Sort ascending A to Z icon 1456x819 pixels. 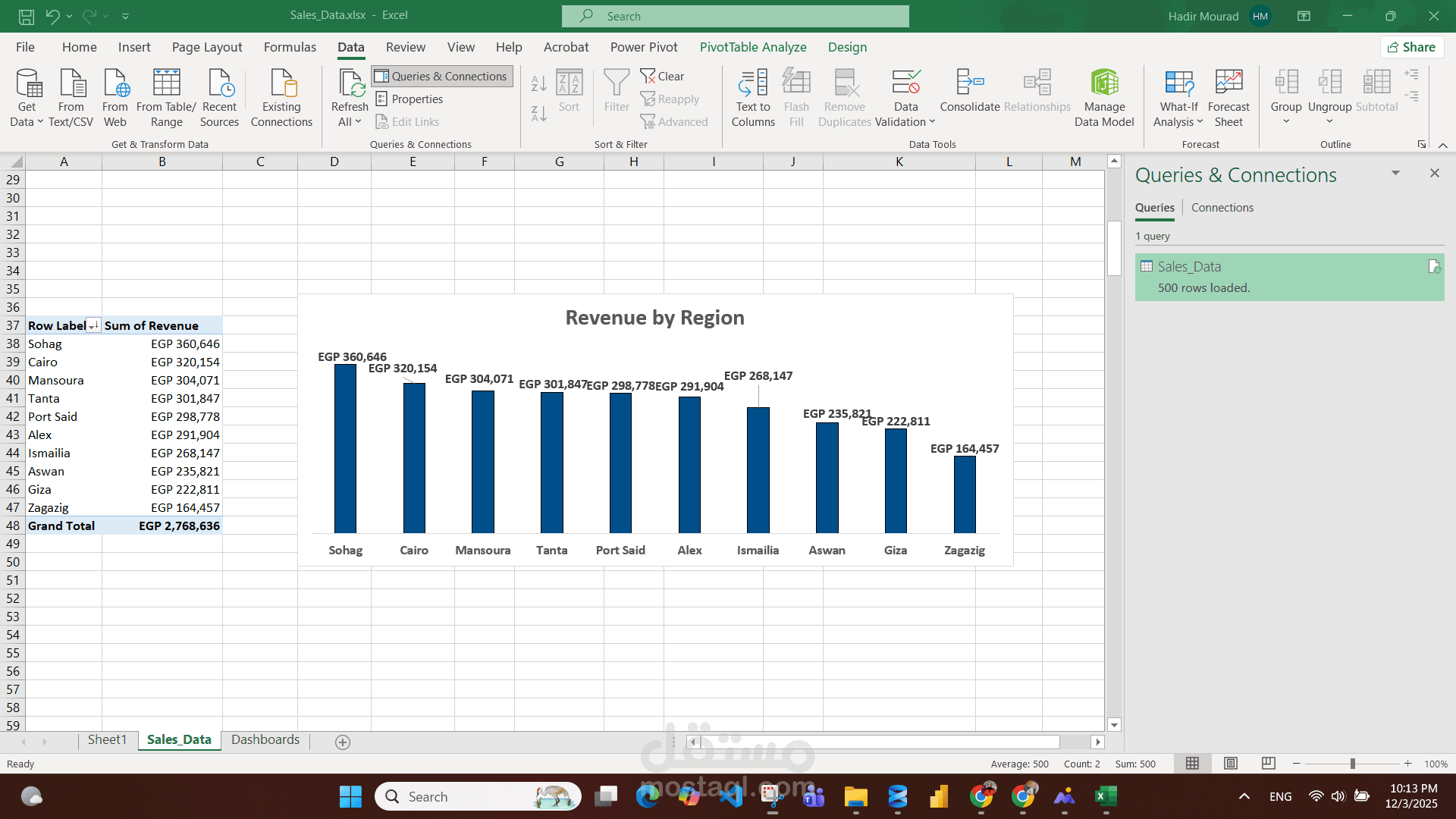(538, 83)
